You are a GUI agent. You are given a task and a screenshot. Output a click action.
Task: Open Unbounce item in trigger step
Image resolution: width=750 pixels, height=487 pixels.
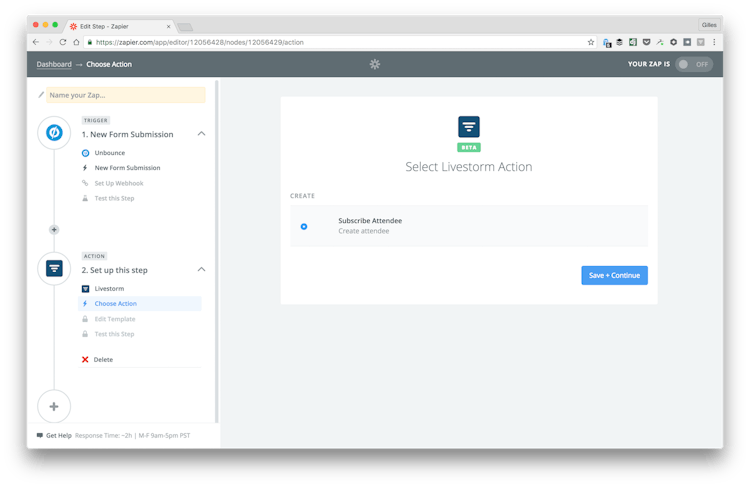[x=110, y=153]
